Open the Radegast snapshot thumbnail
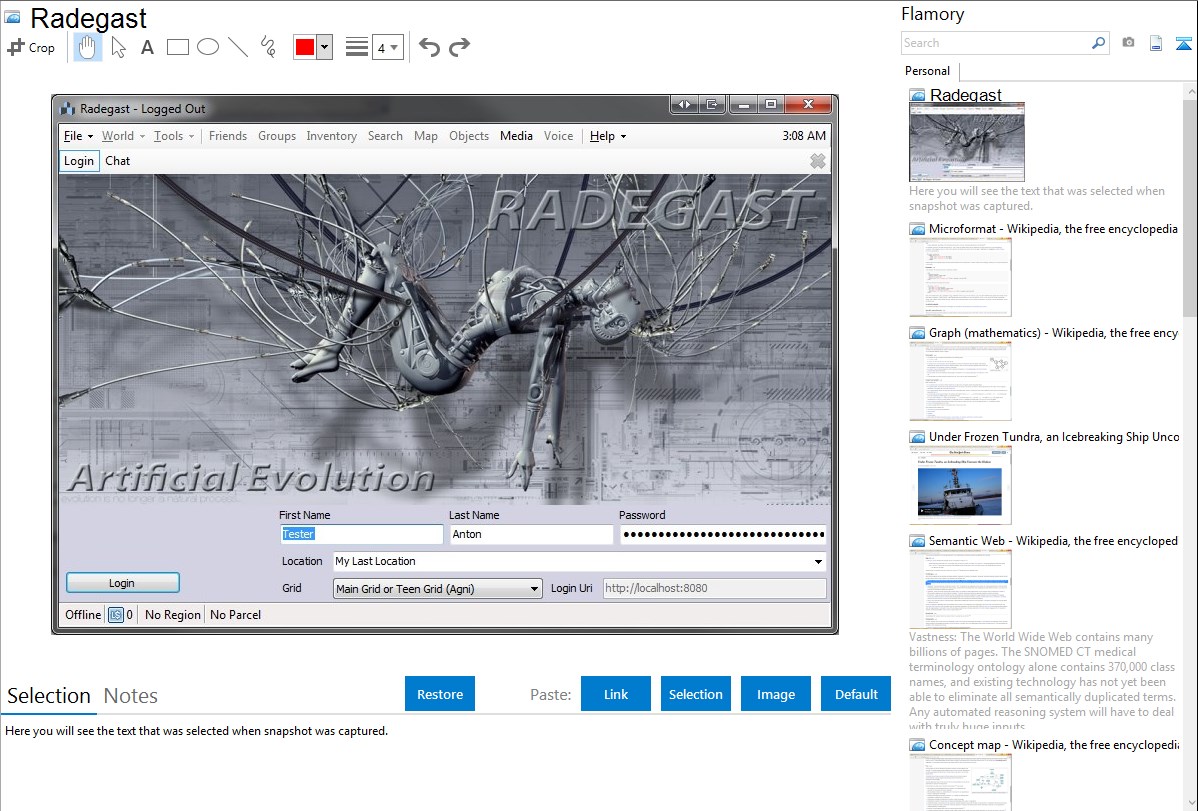Viewport: 1198px width, 811px height. [x=966, y=142]
